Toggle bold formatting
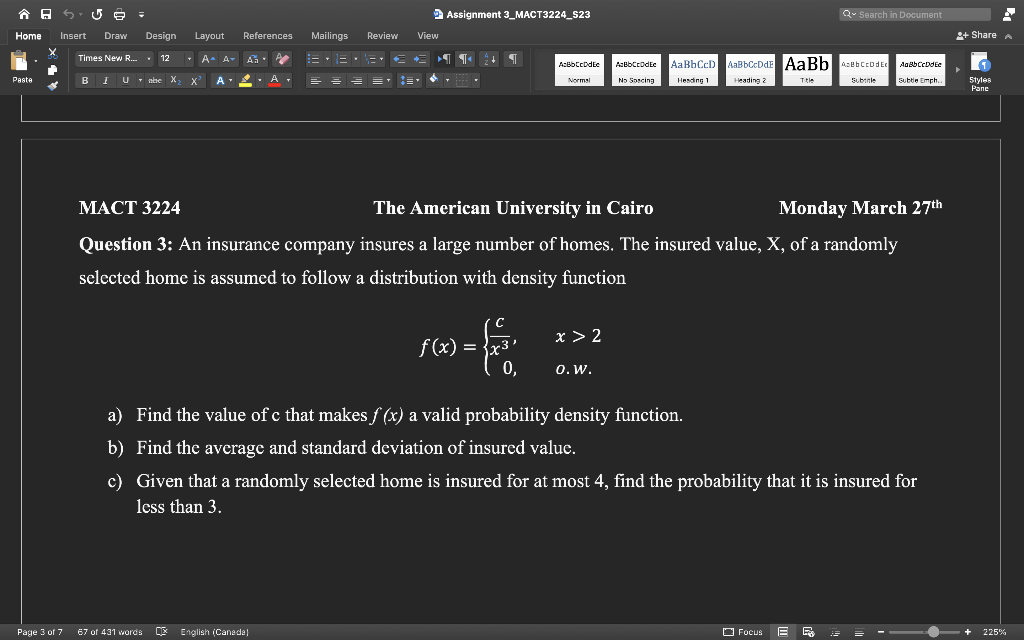The image size is (1024, 640). pyautogui.click(x=85, y=80)
